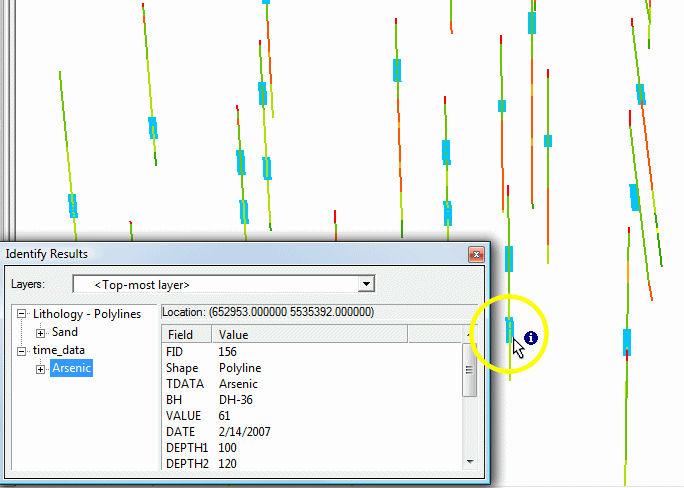Click the TDATA value Arsenic
The image size is (684, 488).
pyautogui.click(x=238, y=384)
